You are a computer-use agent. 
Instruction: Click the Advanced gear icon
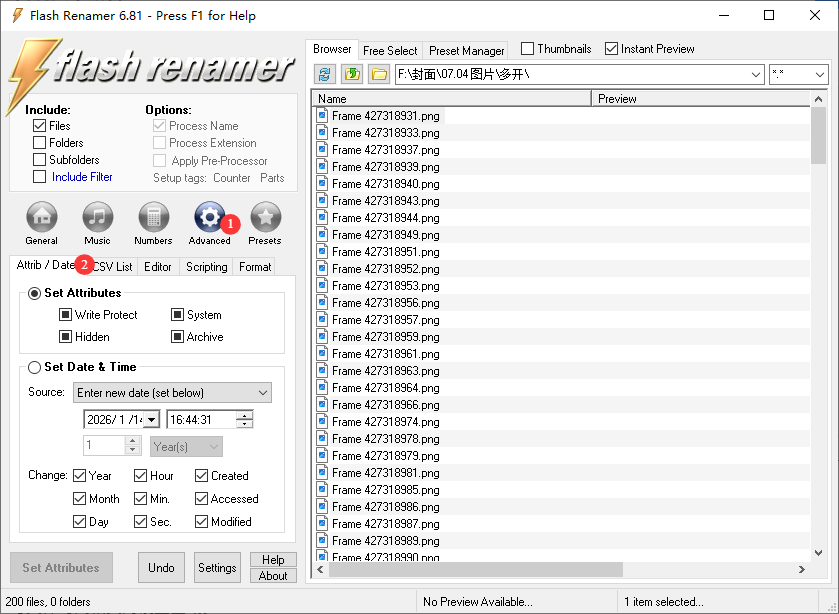209,217
